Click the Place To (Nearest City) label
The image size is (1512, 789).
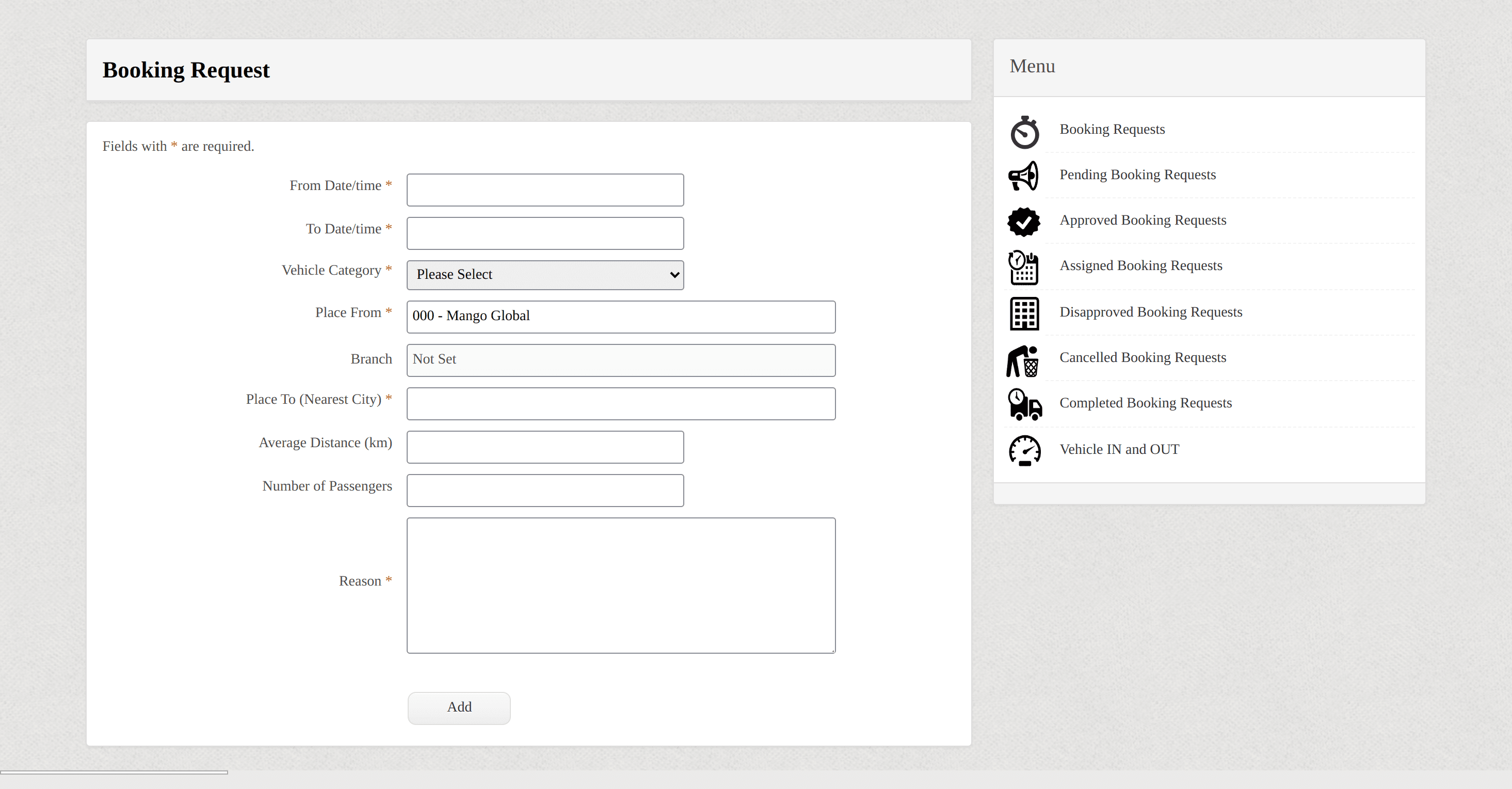tap(319, 400)
